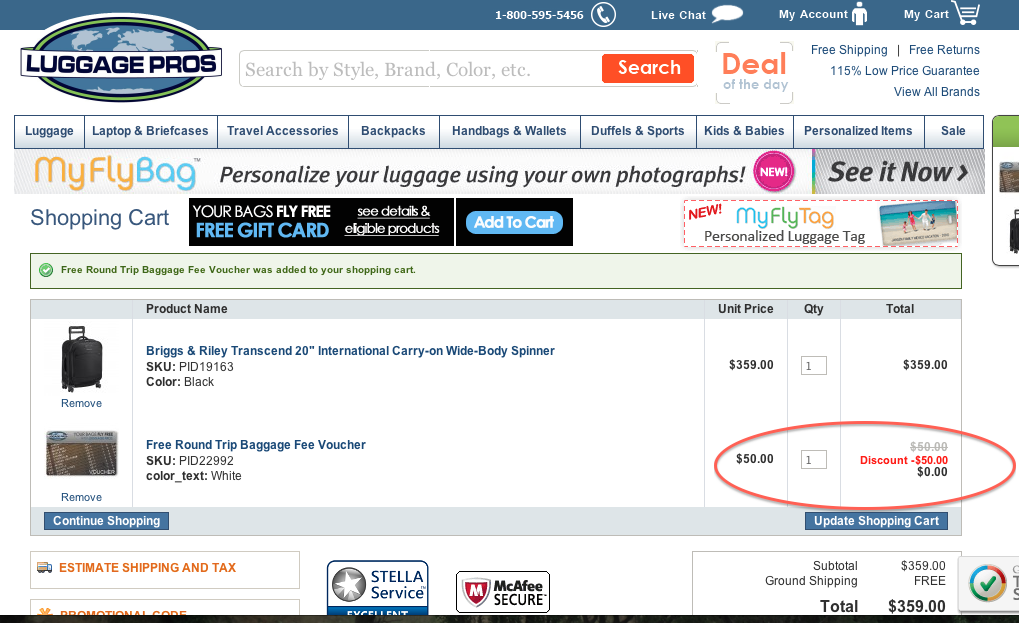Open 115% Low Price Guarantee link
Viewport: 1019px width, 623px height.
click(x=905, y=71)
